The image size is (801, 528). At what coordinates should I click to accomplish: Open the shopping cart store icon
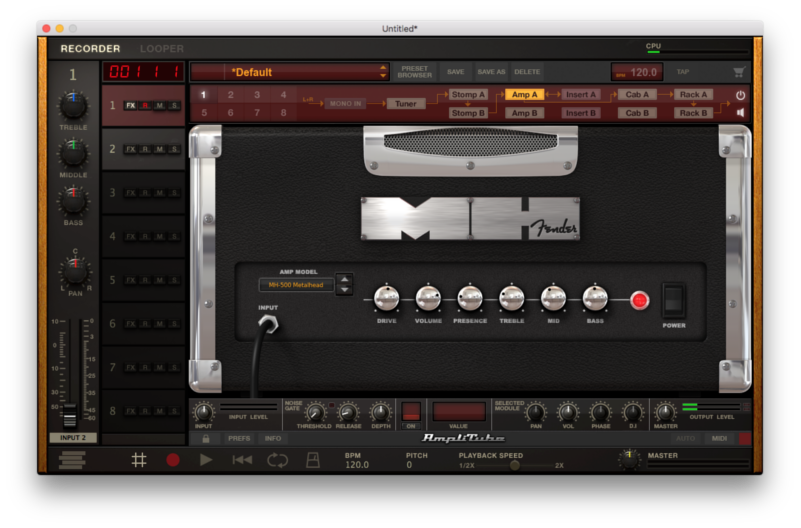739,72
